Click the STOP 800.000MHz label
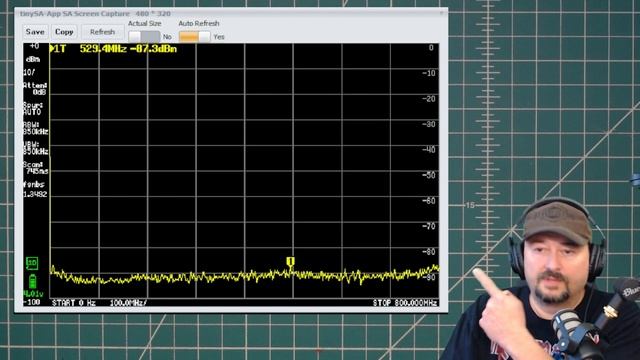Viewport: 640px width, 360px height. 405,303
